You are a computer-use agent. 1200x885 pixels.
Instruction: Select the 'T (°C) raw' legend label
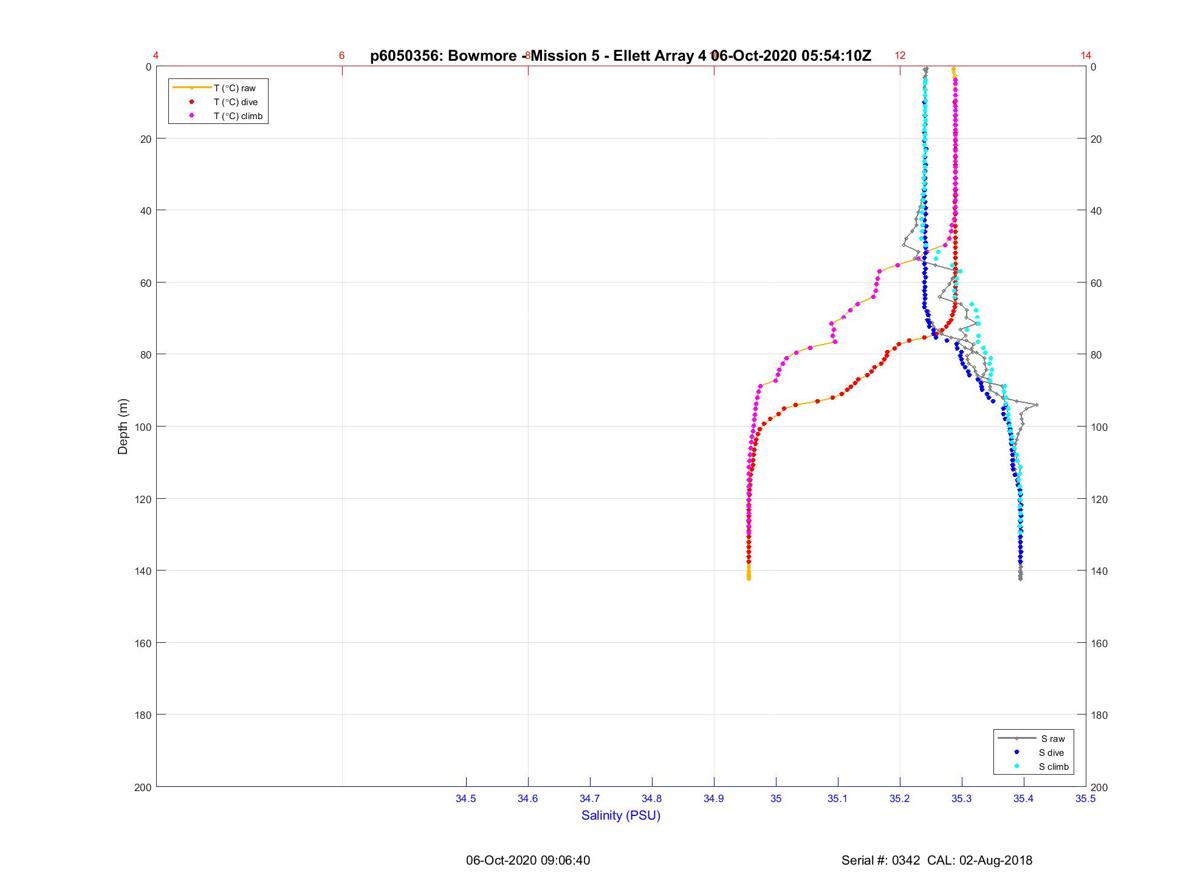(235, 88)
